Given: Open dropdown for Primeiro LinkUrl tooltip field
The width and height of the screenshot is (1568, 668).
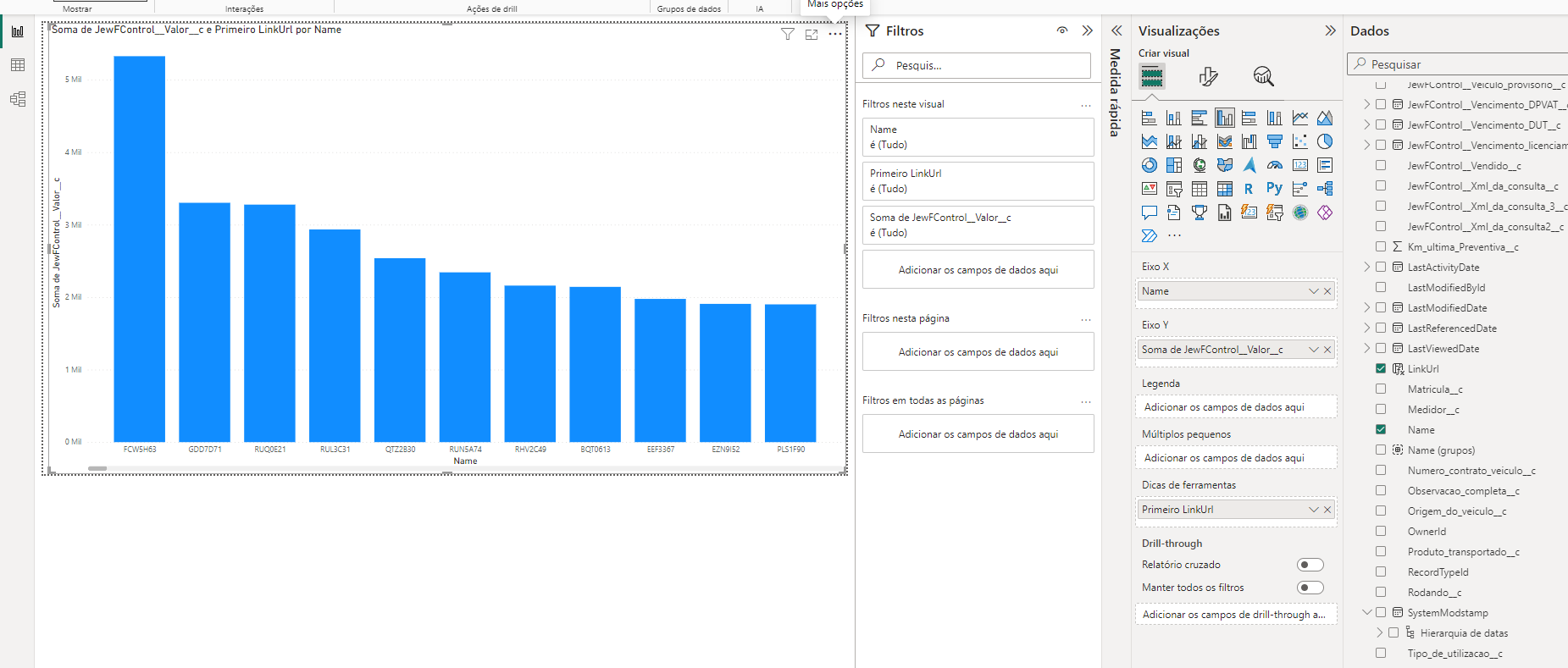Looking at the screenshot, I should pos(1314,510).
